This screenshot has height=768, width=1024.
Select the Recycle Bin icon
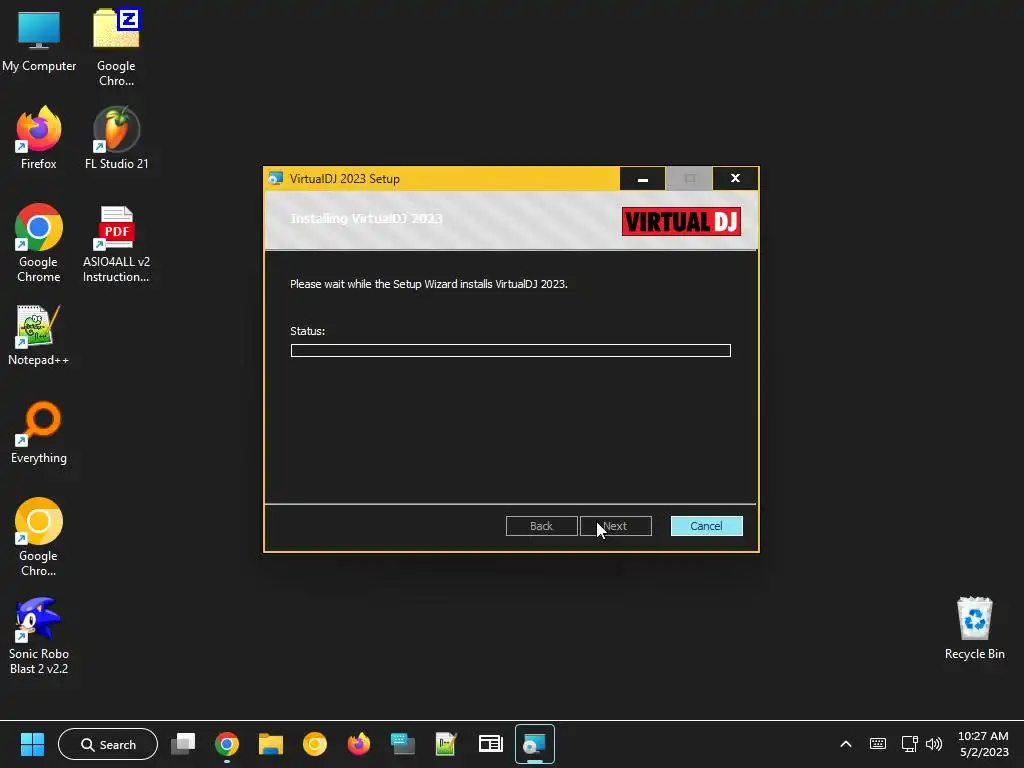coord(974,628)
